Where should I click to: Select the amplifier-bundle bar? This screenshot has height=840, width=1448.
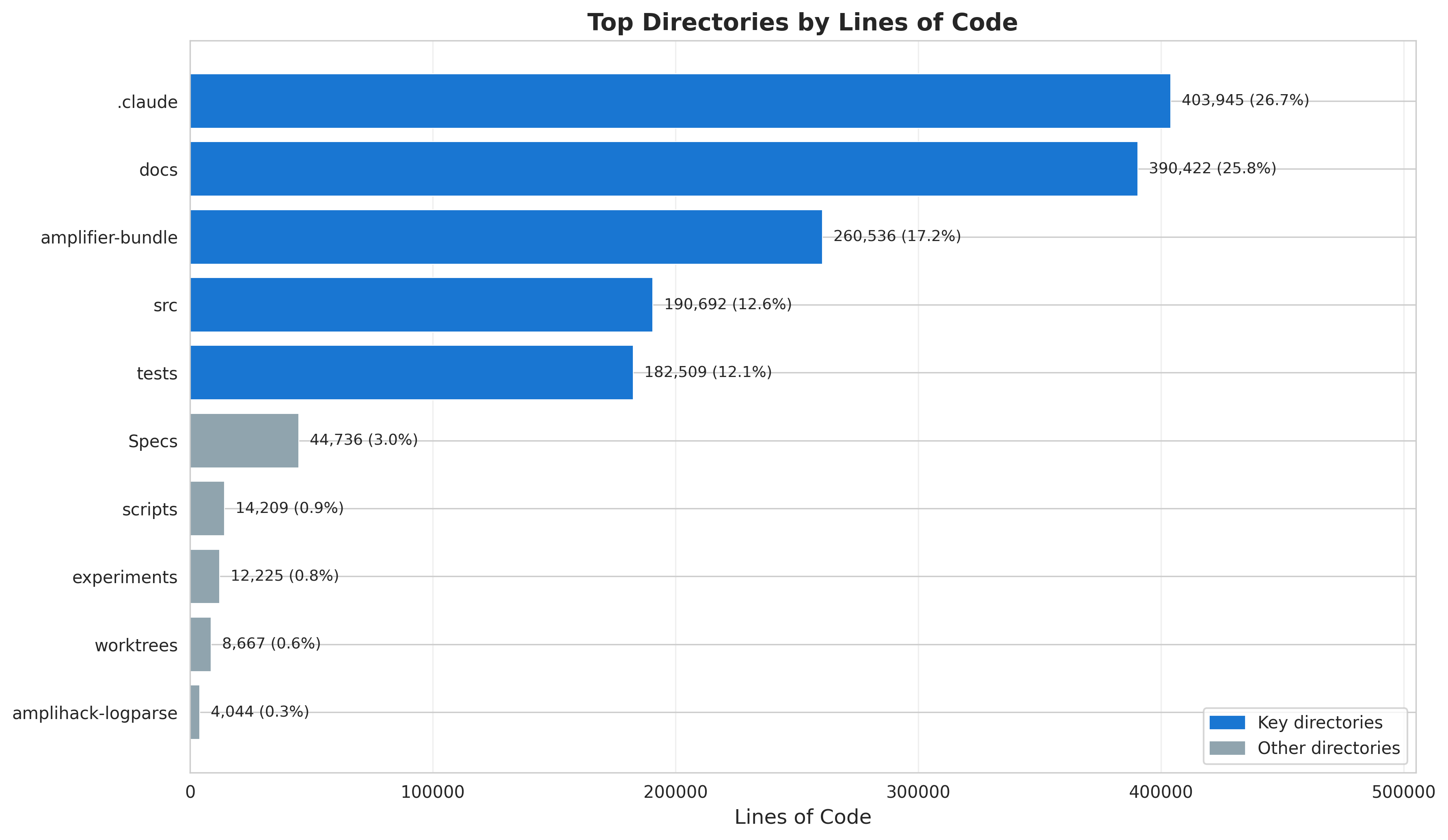pos(506,237)
